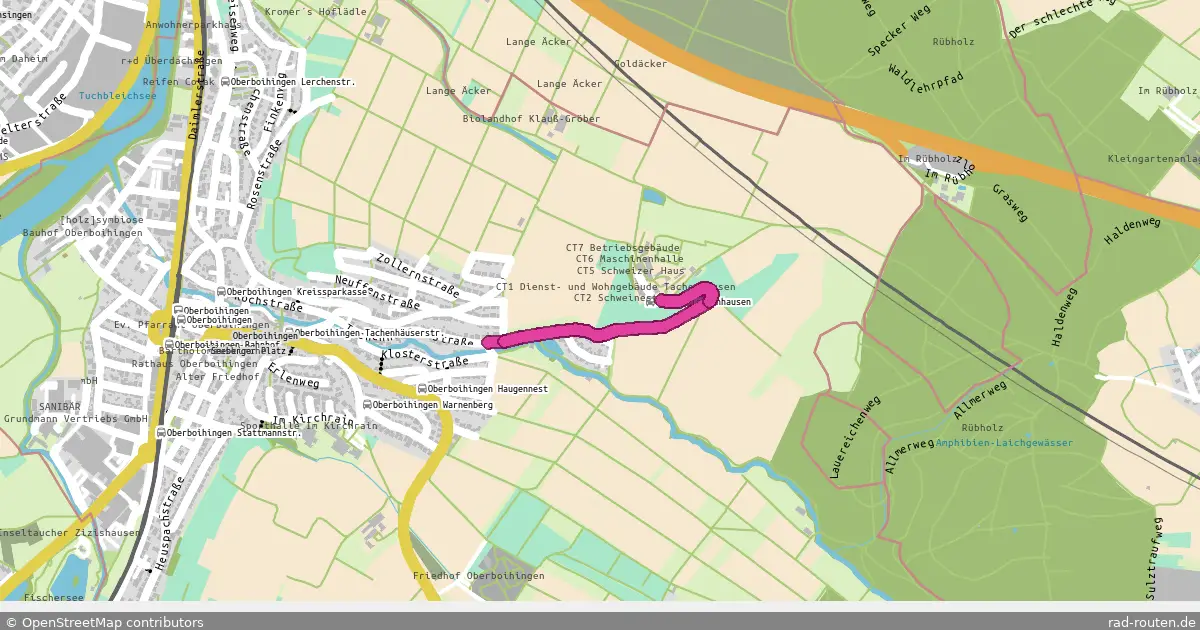Click the OpenStreetMap contributors attribution

pos(103,622)
